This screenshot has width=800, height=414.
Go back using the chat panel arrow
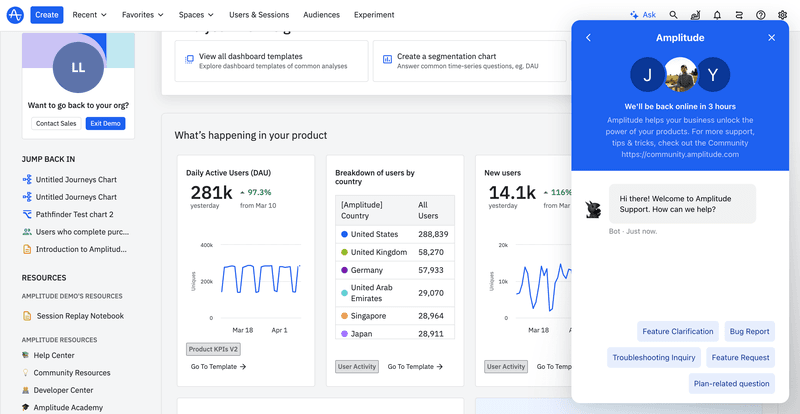click(588, 38)
